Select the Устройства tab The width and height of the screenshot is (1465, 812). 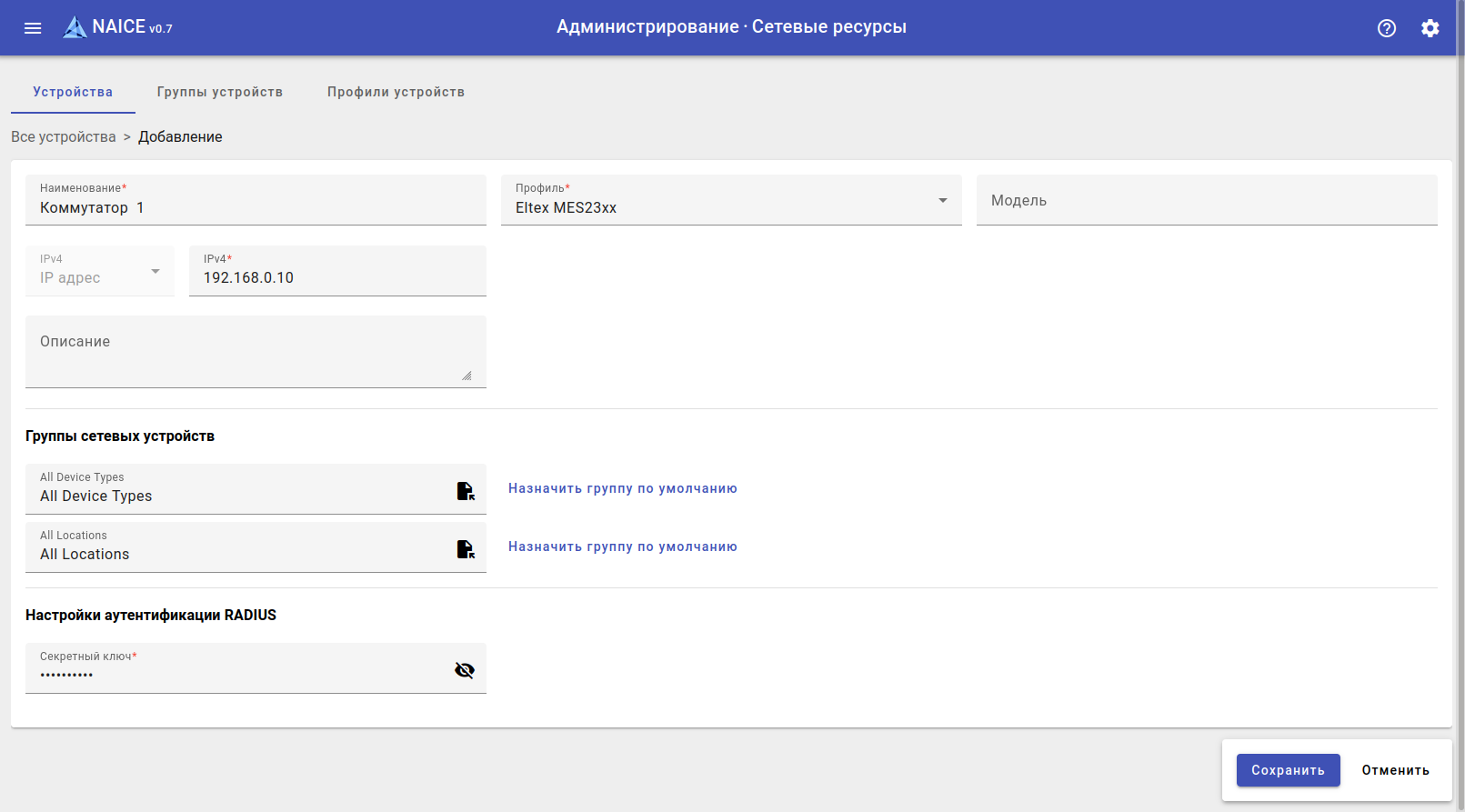(x=73, y=92)
